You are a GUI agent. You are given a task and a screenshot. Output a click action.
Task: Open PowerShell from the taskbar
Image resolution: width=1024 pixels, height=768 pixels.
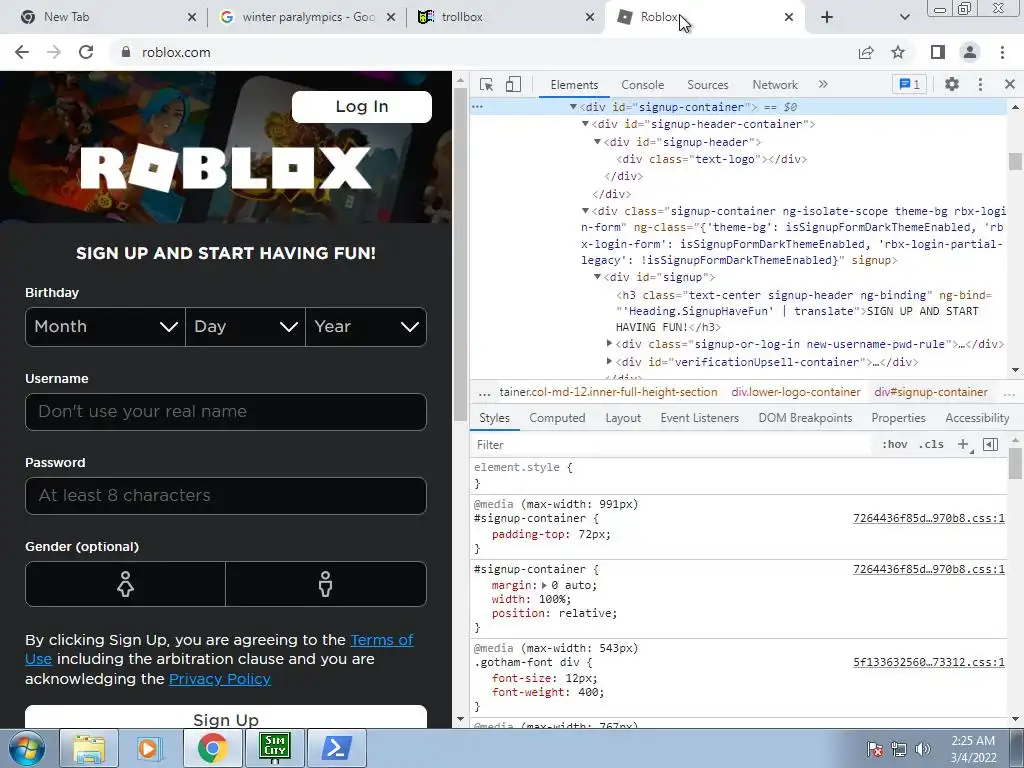click(x=336, y=748)
